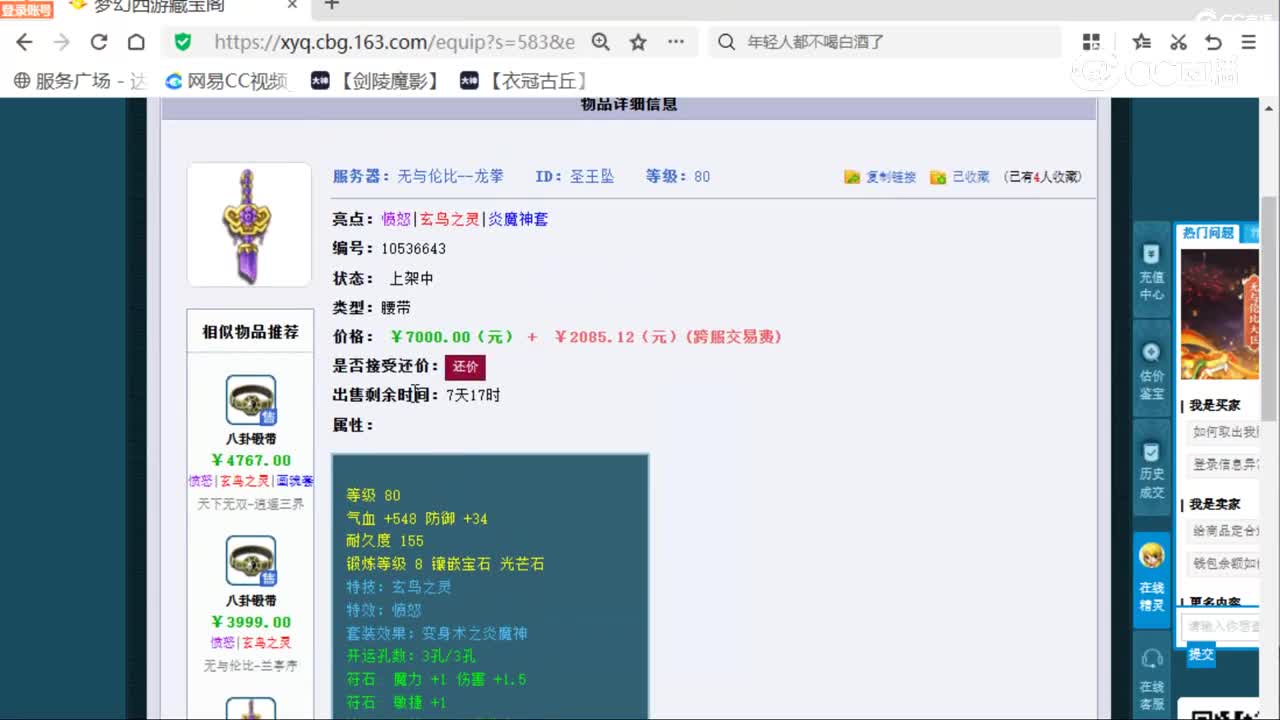Open the browser scissors screenshot tool
Image resolution: width=1280 pixels, height=720 pixels.
point(1178,42)
